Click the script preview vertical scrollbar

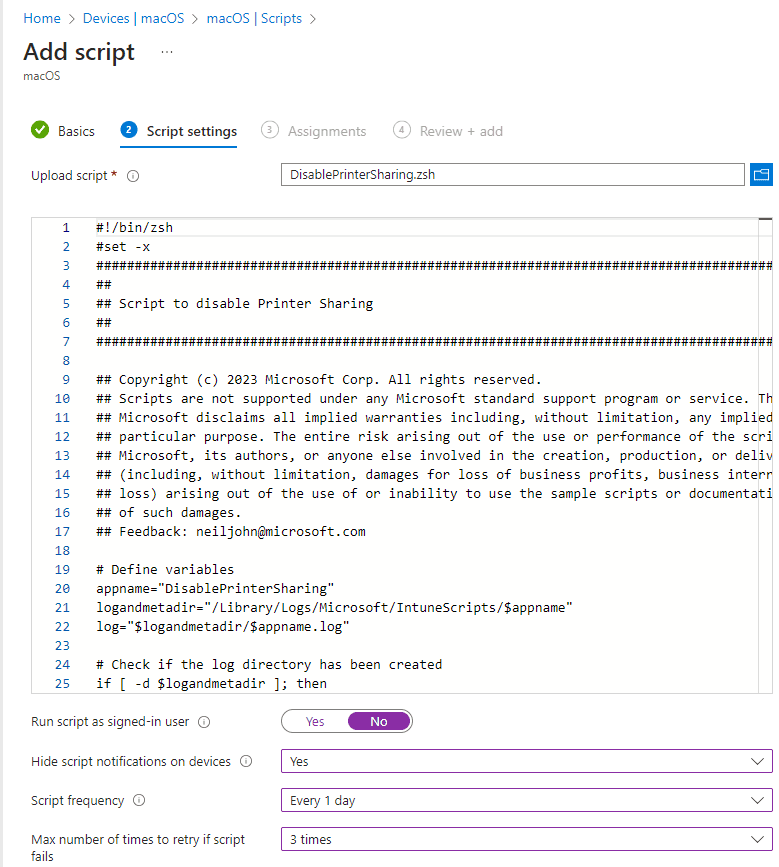(765, 455)
